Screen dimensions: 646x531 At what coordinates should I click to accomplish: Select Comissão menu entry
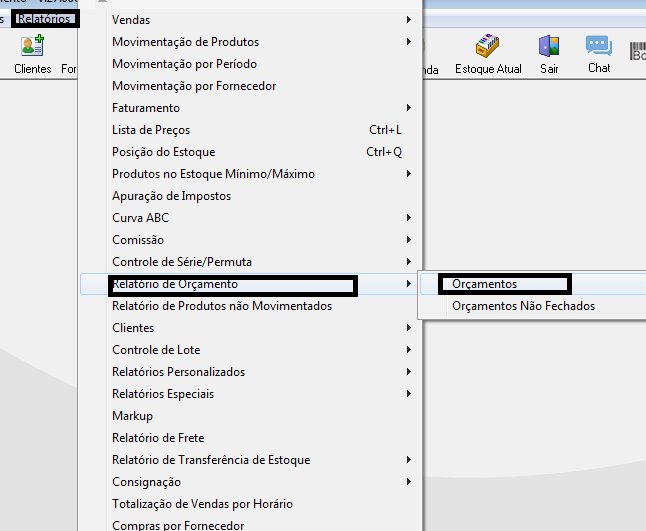[x=250, y=240]
